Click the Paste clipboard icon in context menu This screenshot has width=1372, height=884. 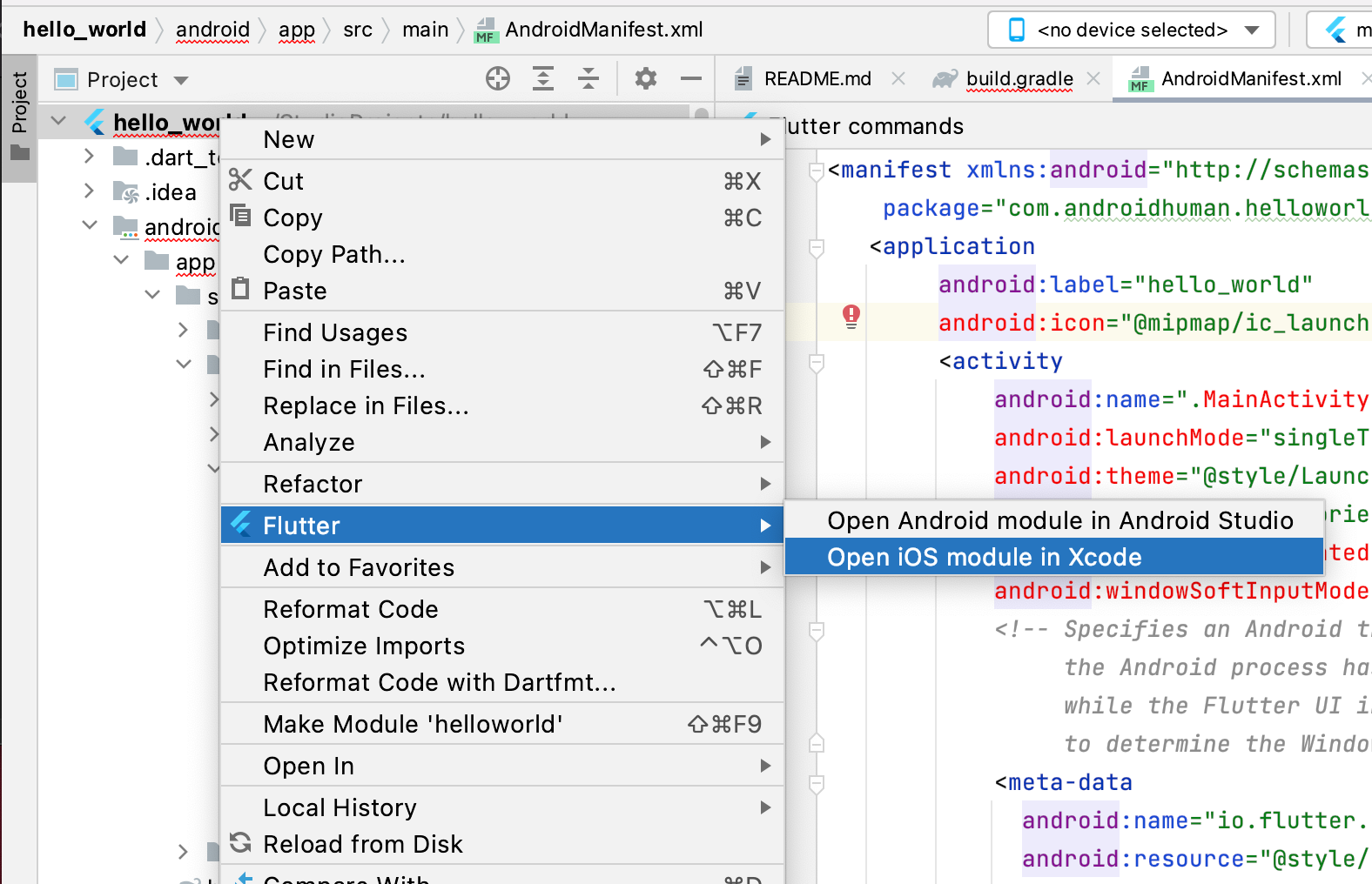click(x=240, y=289)
